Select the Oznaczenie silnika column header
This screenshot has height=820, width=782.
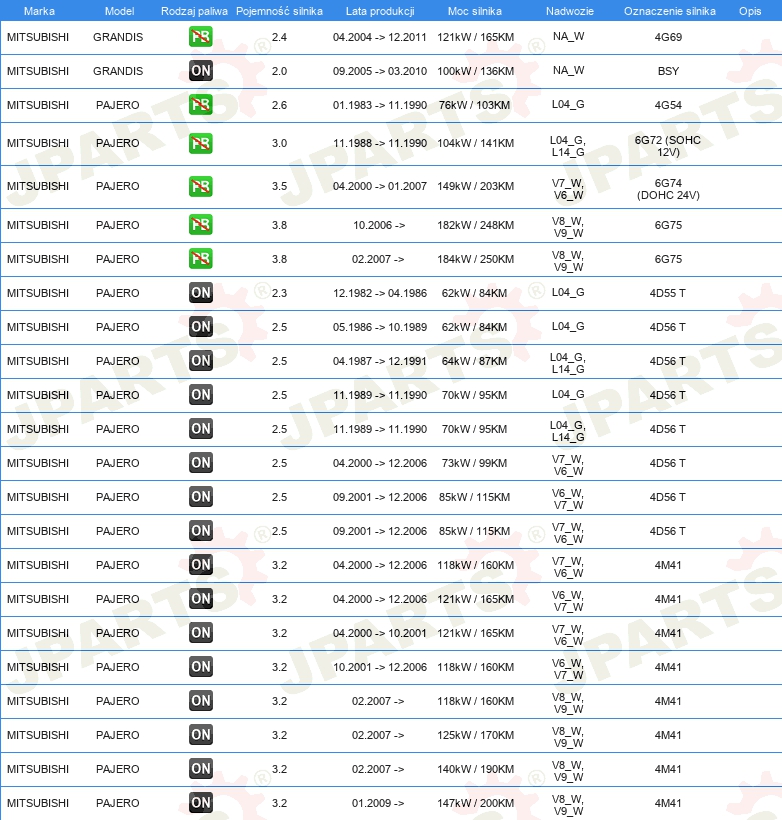pos(668,10)
